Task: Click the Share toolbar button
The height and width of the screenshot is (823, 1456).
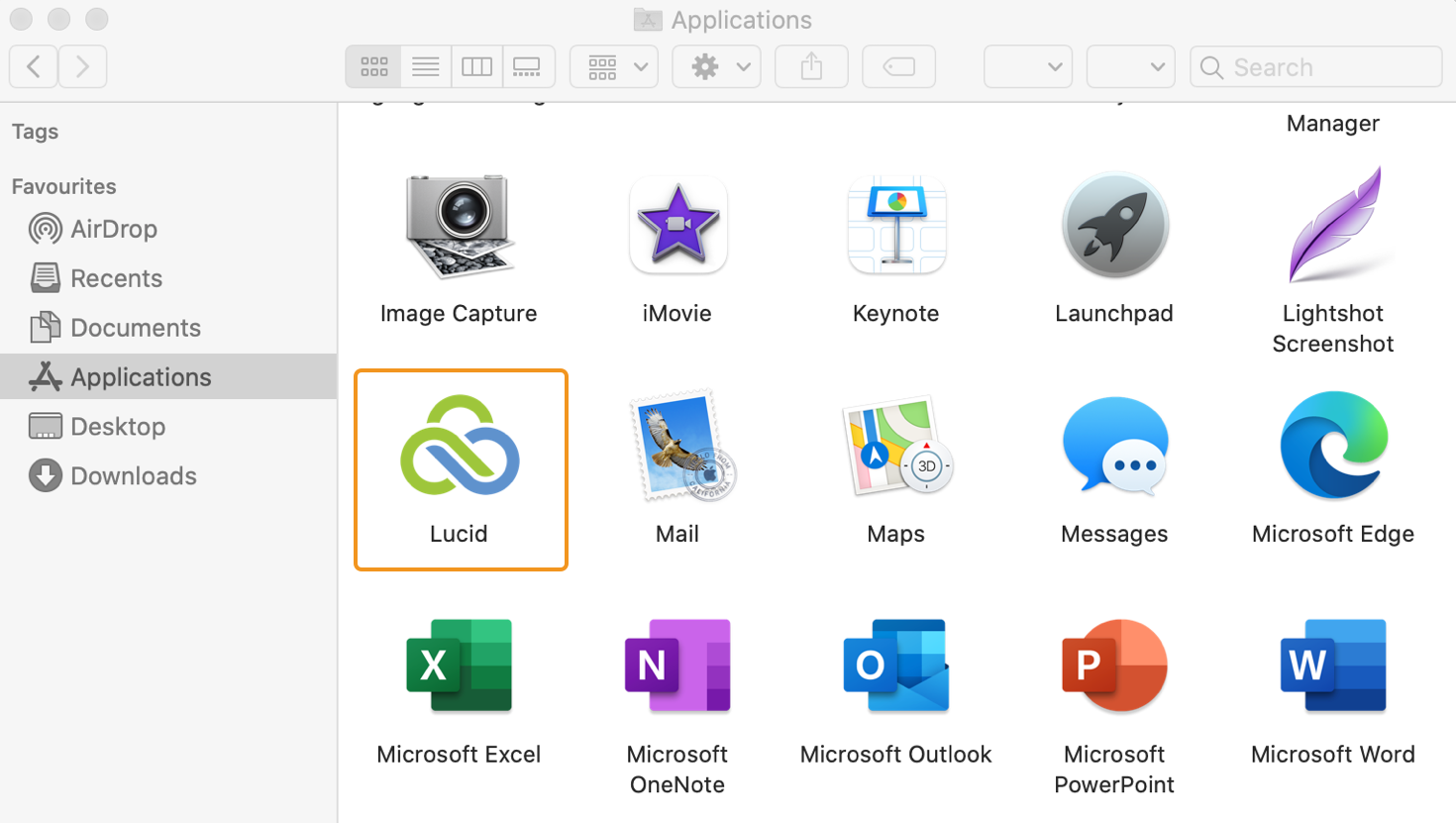Action: click(811, 66)
